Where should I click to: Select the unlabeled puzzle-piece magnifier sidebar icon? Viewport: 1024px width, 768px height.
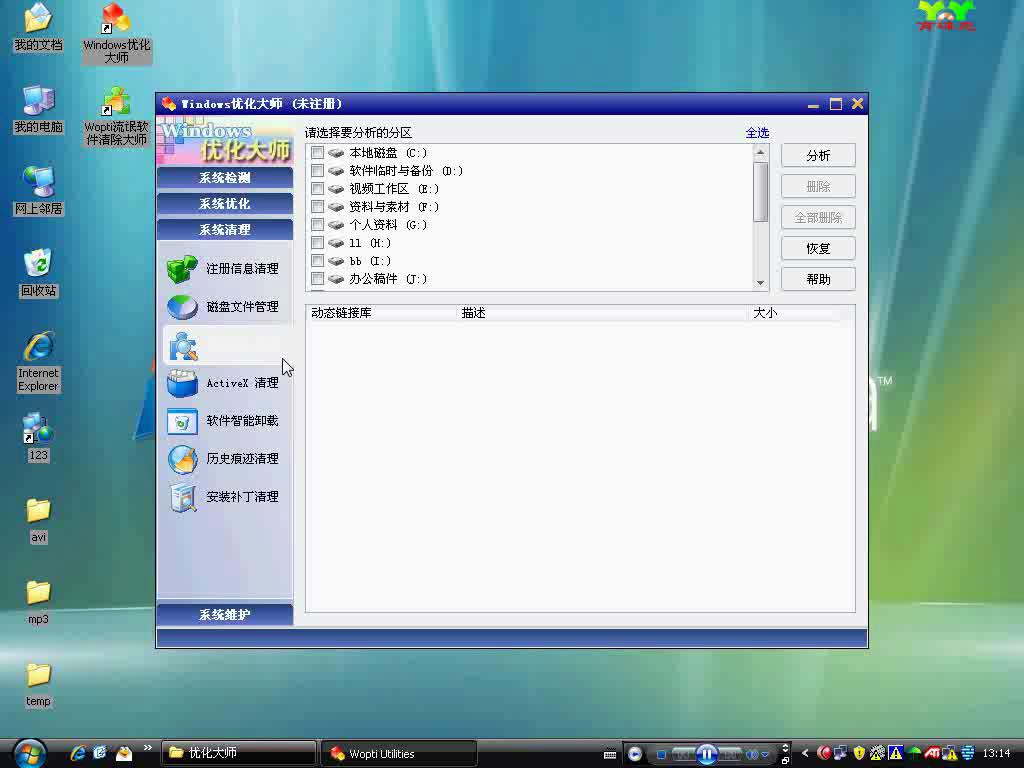point(183,345)
